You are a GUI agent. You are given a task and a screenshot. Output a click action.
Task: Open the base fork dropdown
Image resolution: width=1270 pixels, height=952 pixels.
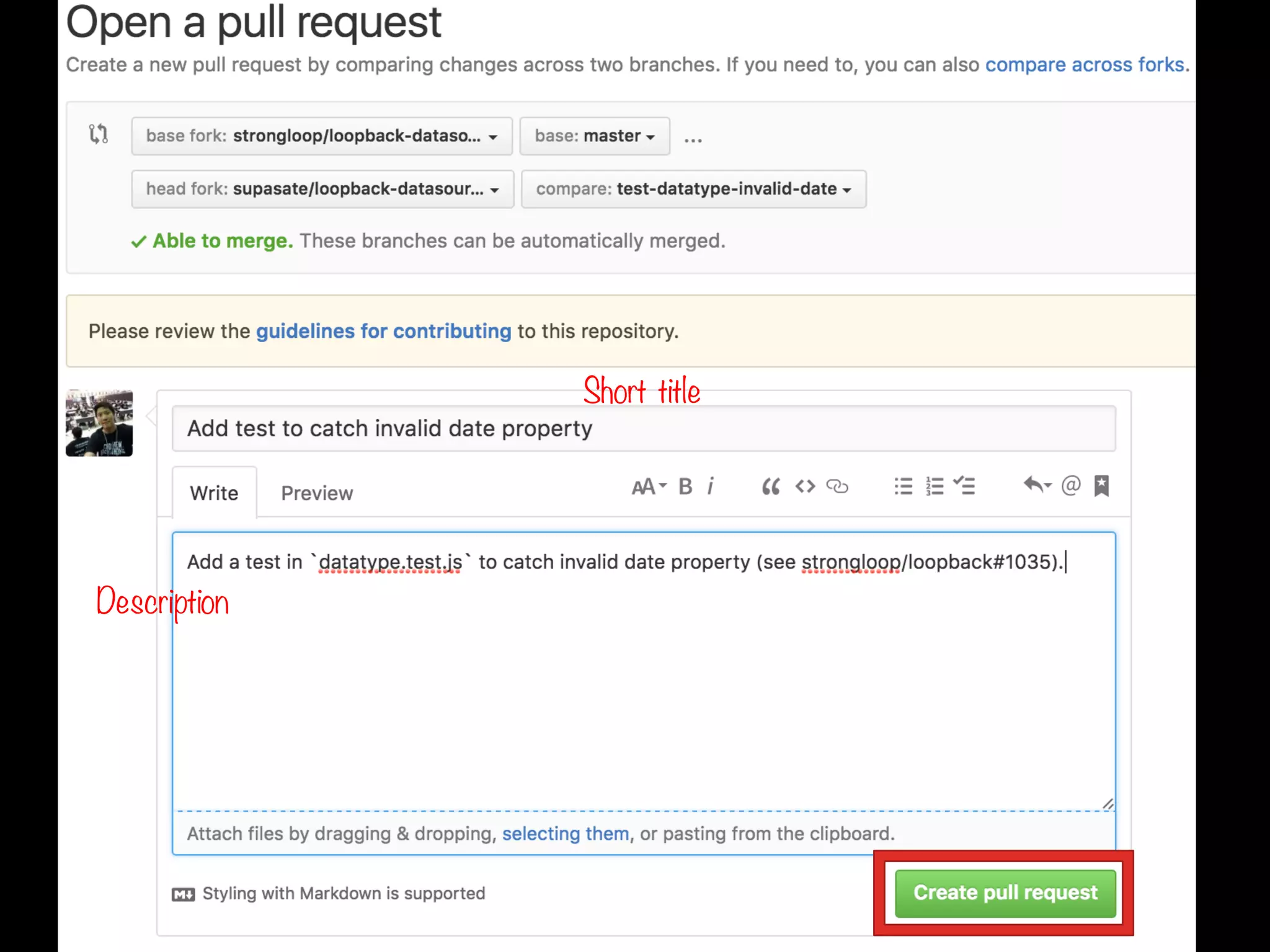[x=321, y=136]
